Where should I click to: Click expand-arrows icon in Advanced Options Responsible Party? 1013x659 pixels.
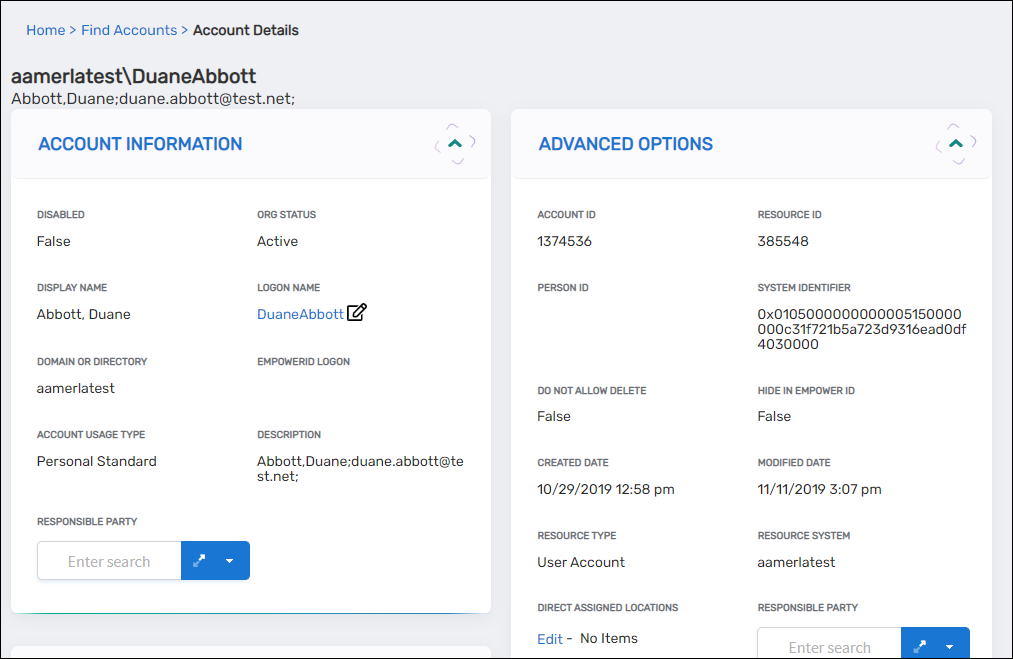coord(920,647)
